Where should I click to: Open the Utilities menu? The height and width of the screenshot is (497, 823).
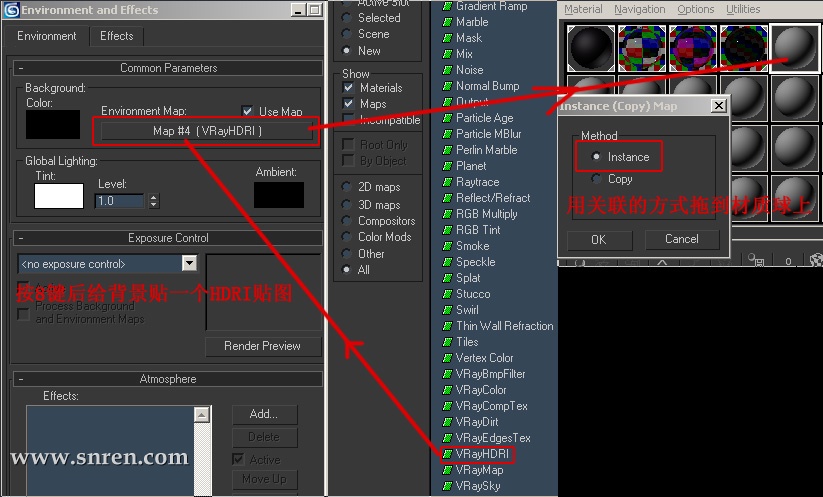tap(743, 9)
